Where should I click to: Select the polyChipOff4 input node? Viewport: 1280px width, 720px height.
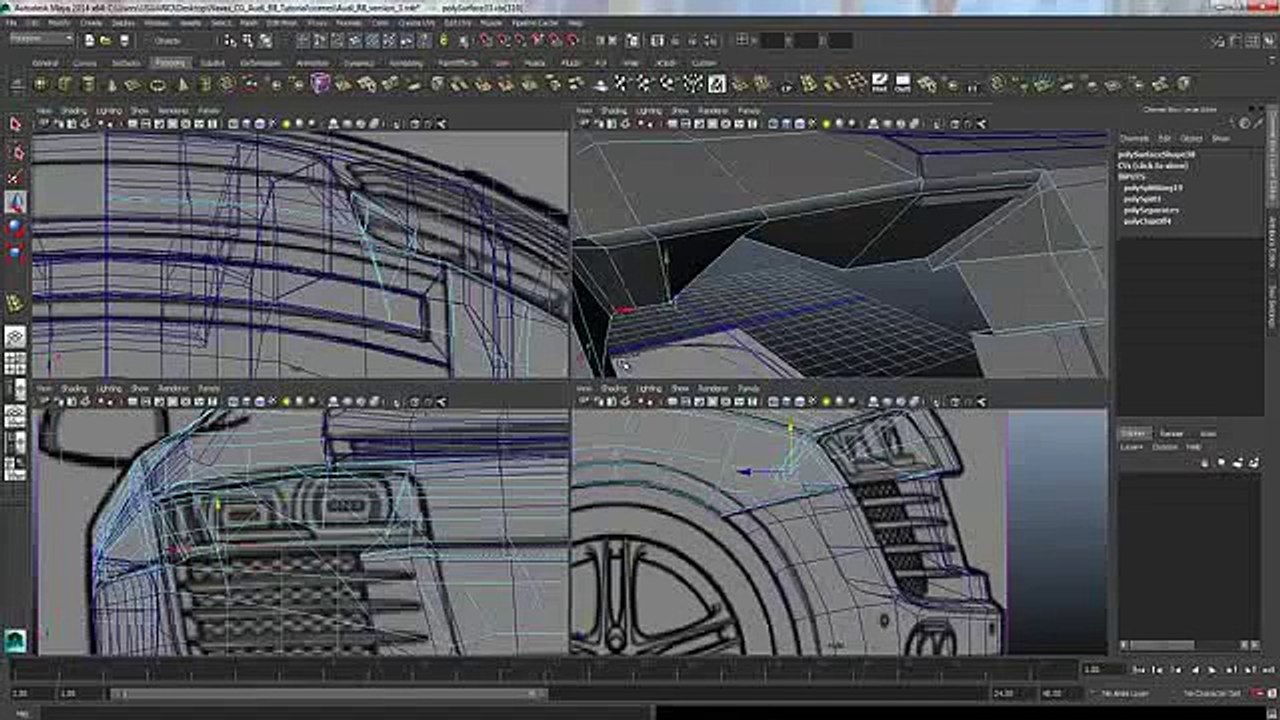click(1147, 221)
